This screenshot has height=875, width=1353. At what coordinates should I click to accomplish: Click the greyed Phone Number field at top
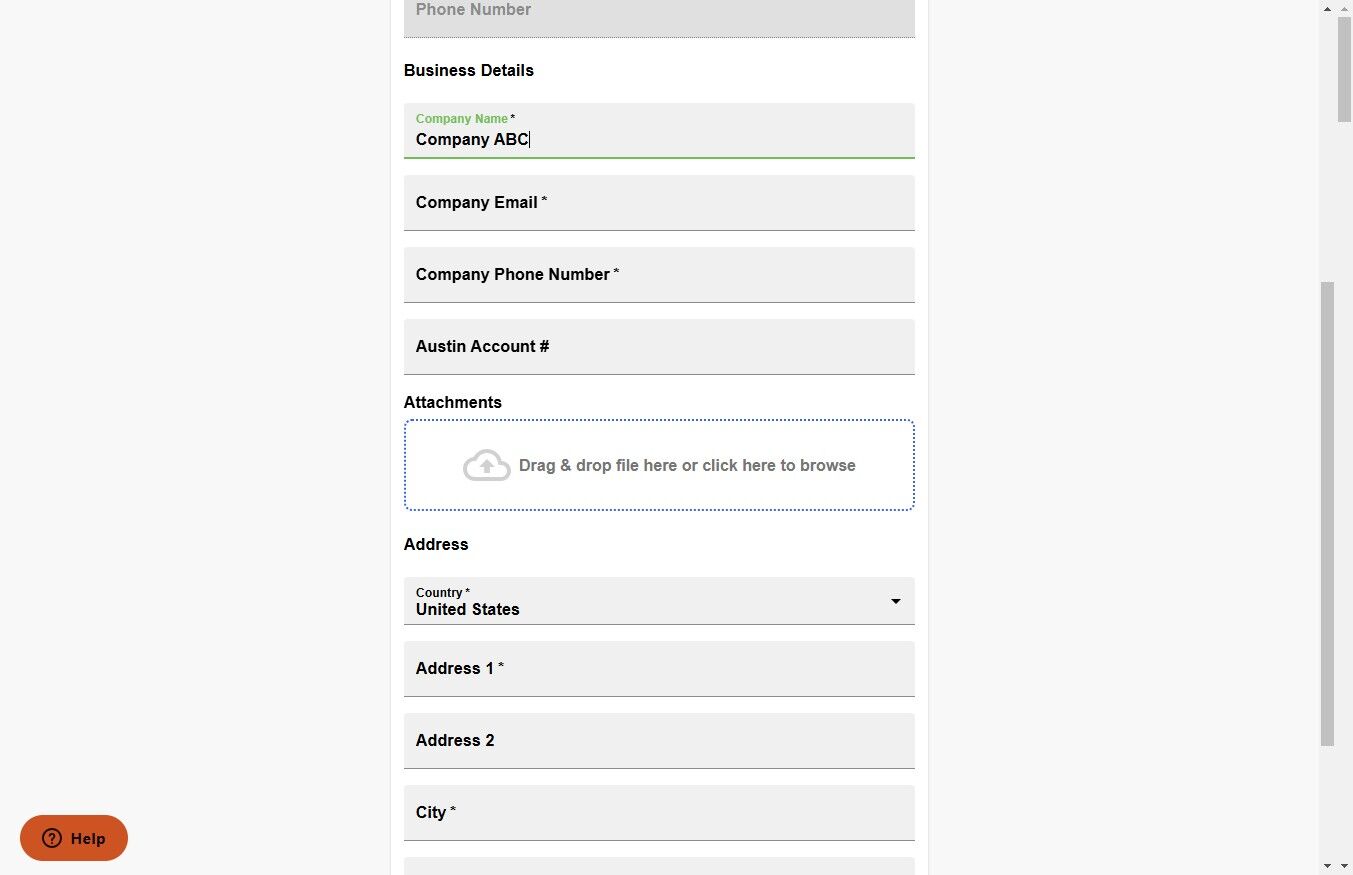point(659,14)
